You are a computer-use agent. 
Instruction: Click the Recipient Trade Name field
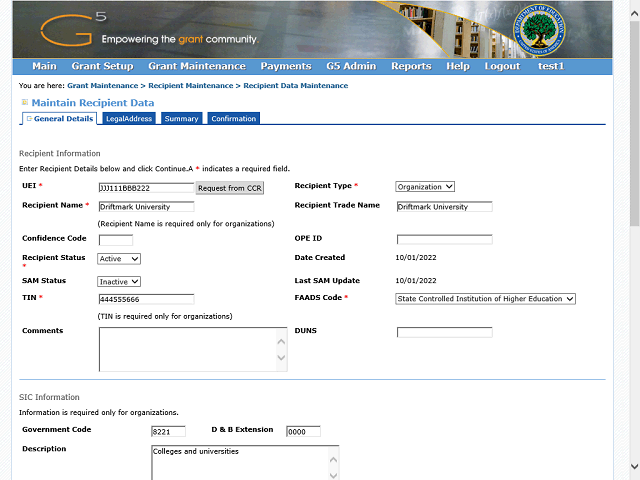(x=444, y=207)
